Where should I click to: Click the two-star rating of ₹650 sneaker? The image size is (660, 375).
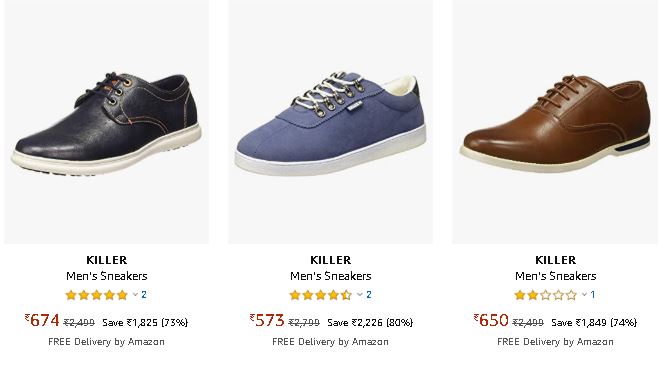click(545, 295)
